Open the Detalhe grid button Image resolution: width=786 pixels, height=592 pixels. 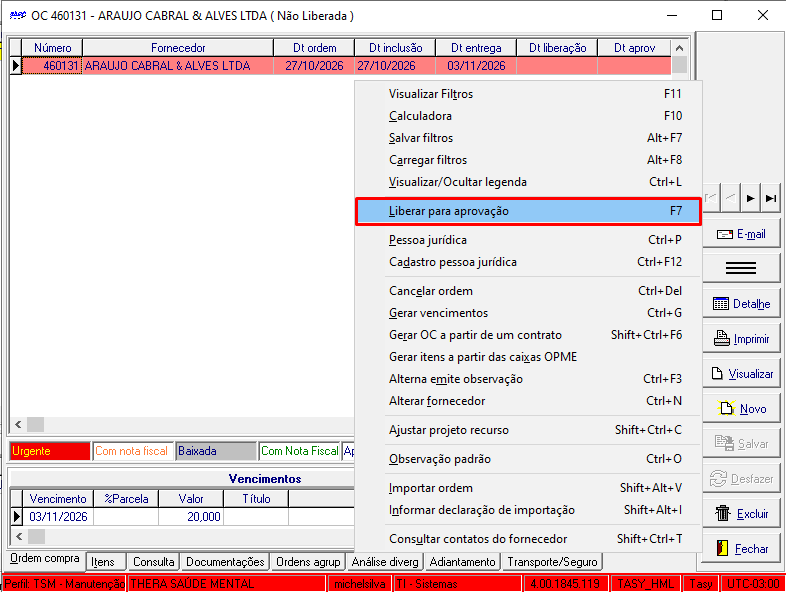[741, 304]
